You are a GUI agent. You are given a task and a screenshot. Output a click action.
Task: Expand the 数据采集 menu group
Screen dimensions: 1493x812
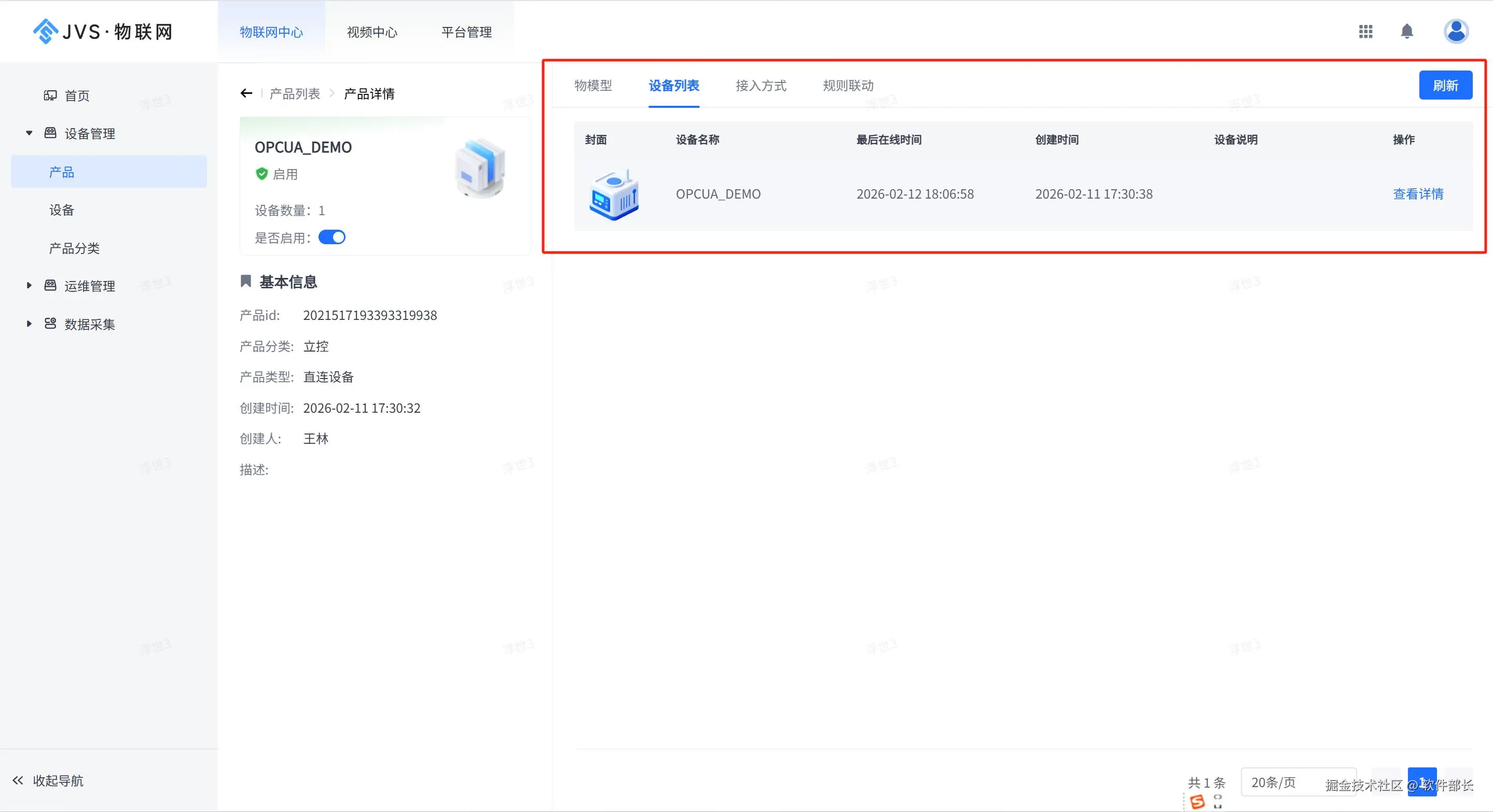coord(29,324)
